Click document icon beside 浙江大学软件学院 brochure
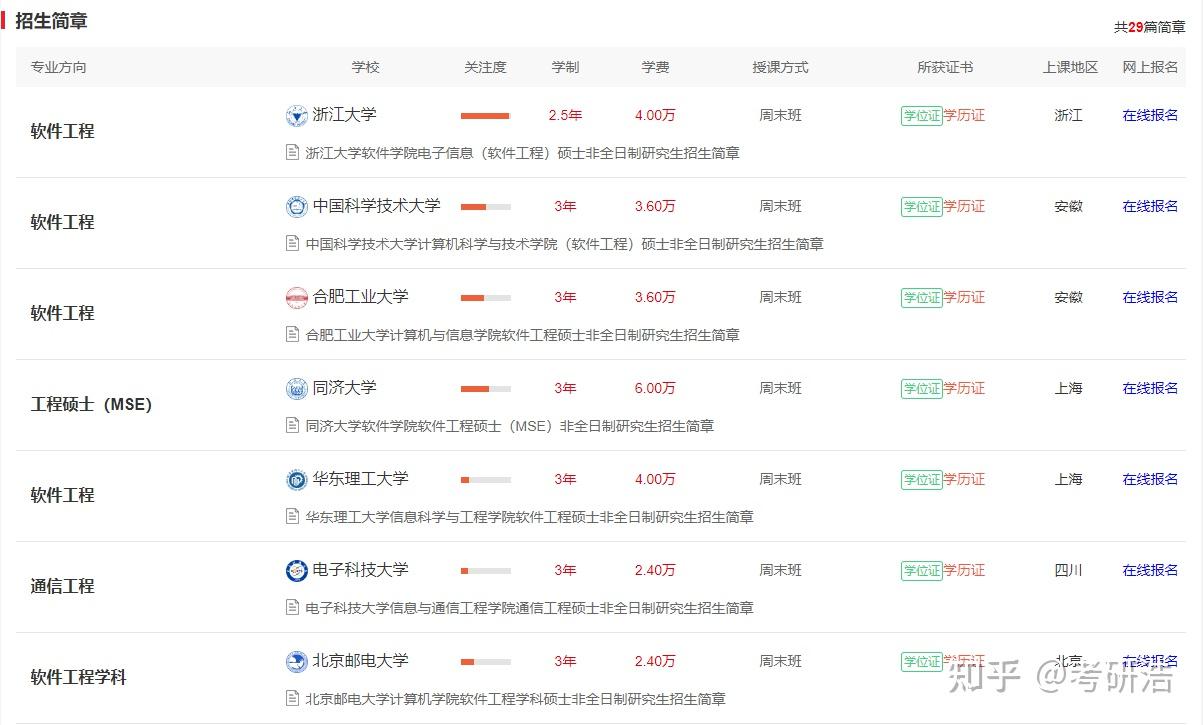Image resolution: width=1203 pixels, height=725 pixels. pyautogui.click(x=292, y=153)
